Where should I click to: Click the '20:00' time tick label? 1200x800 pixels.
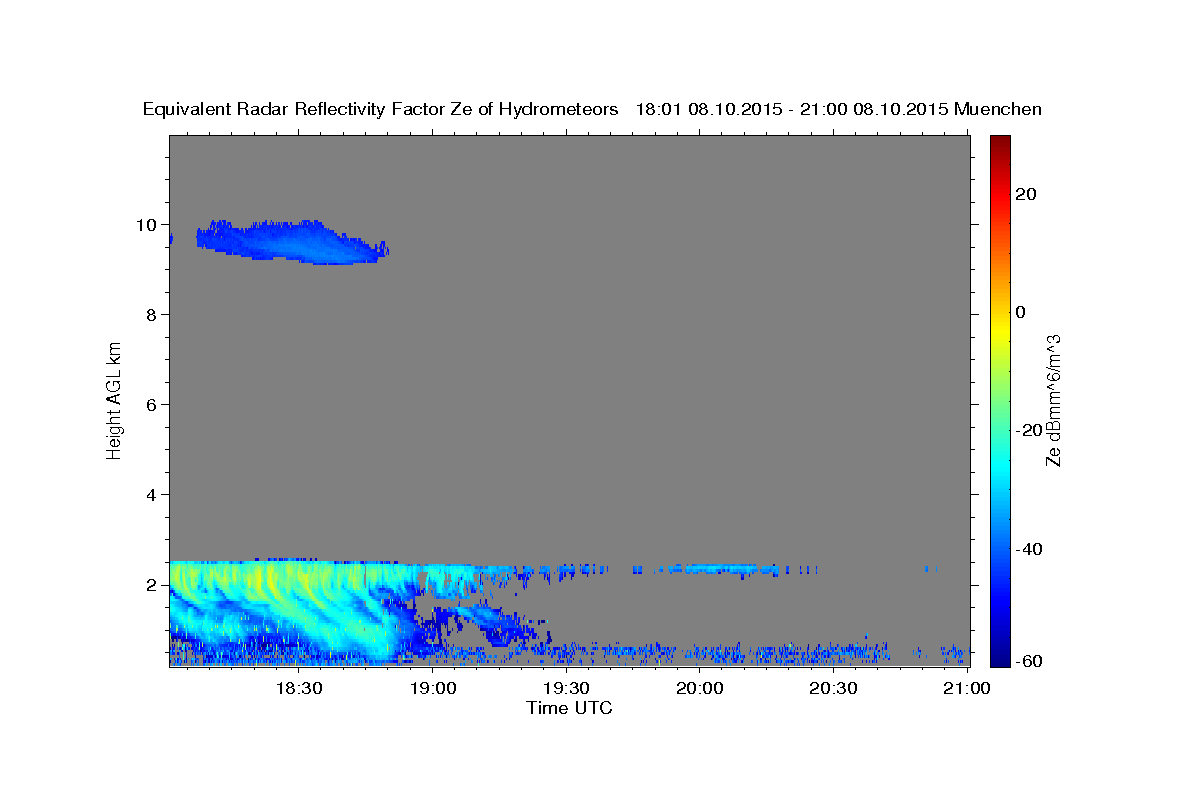point(700,689)
